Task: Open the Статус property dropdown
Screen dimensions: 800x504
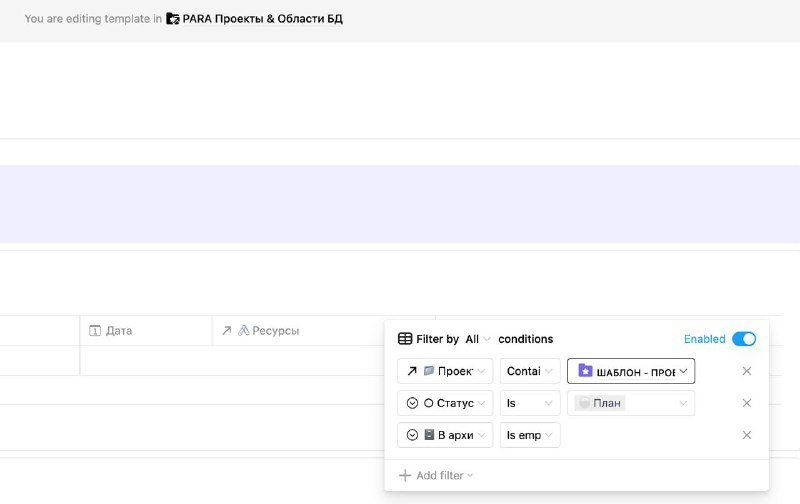Action: [445, 403]
